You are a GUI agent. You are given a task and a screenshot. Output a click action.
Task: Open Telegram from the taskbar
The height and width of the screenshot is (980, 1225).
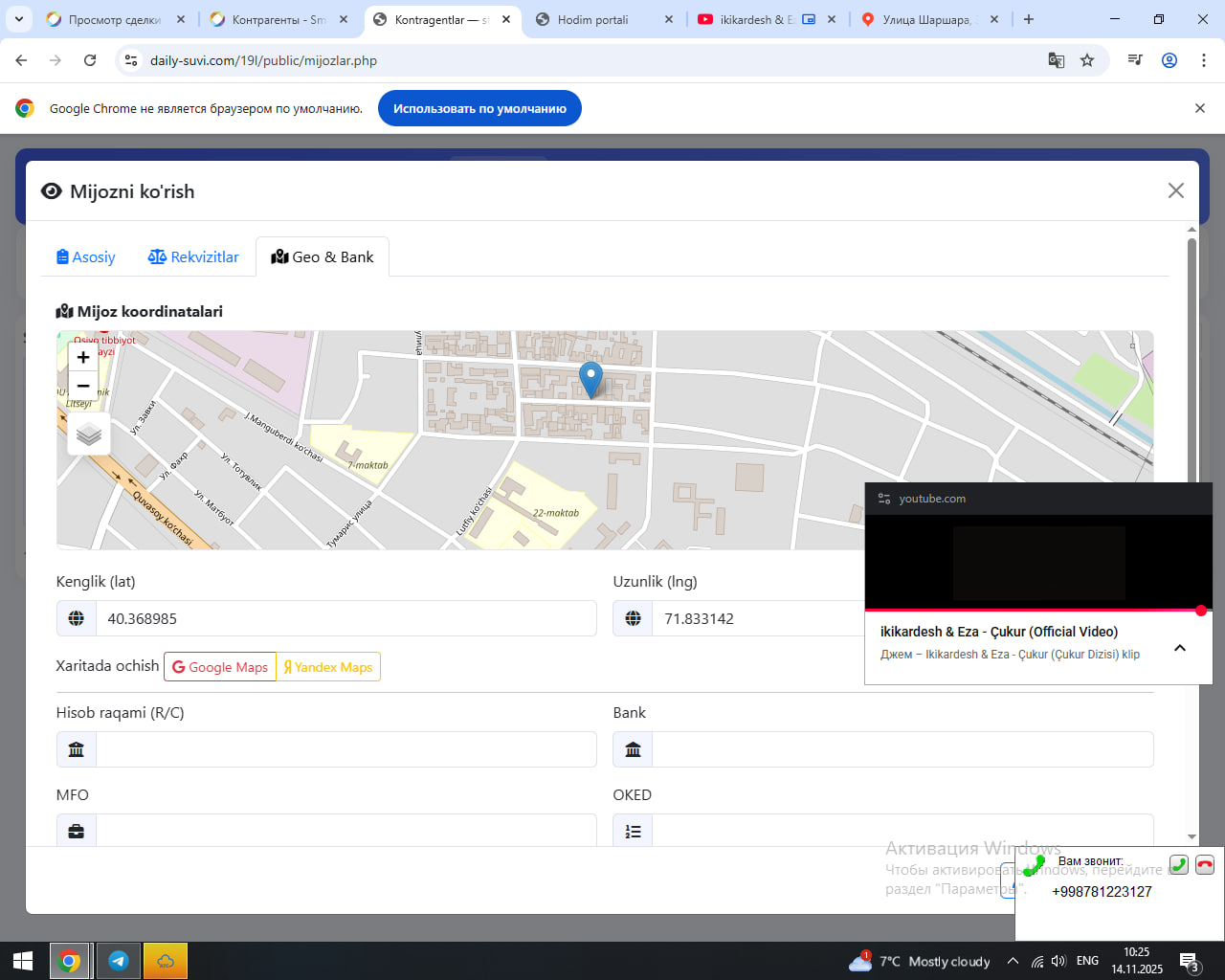point(119,961)
